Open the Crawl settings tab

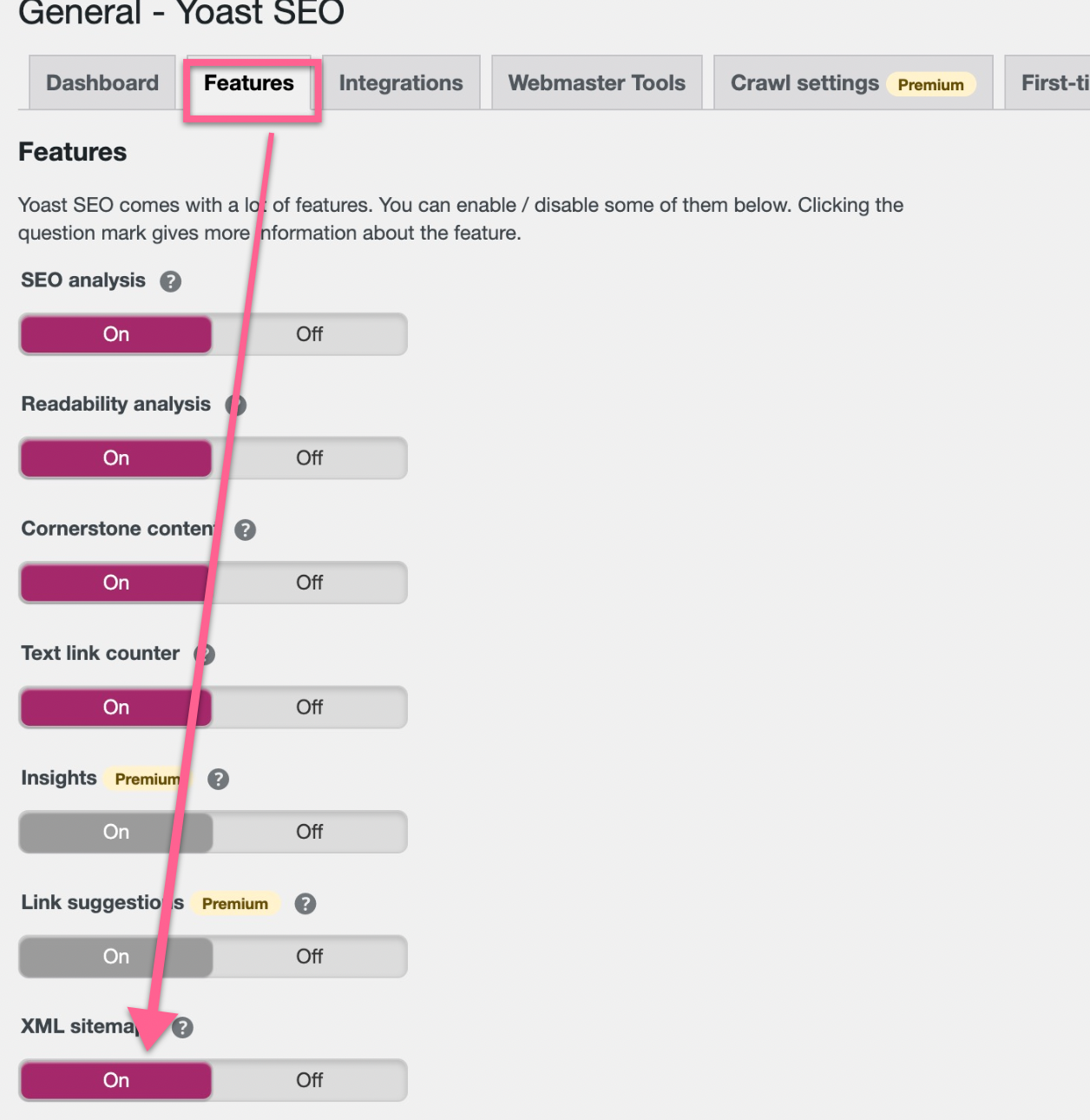[804, 83]
